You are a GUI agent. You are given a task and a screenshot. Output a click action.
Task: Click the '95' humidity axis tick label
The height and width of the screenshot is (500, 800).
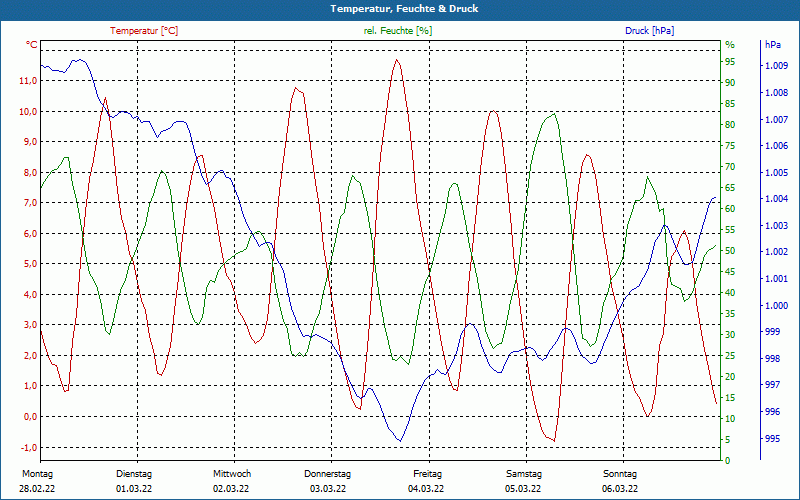pos(730,62)
